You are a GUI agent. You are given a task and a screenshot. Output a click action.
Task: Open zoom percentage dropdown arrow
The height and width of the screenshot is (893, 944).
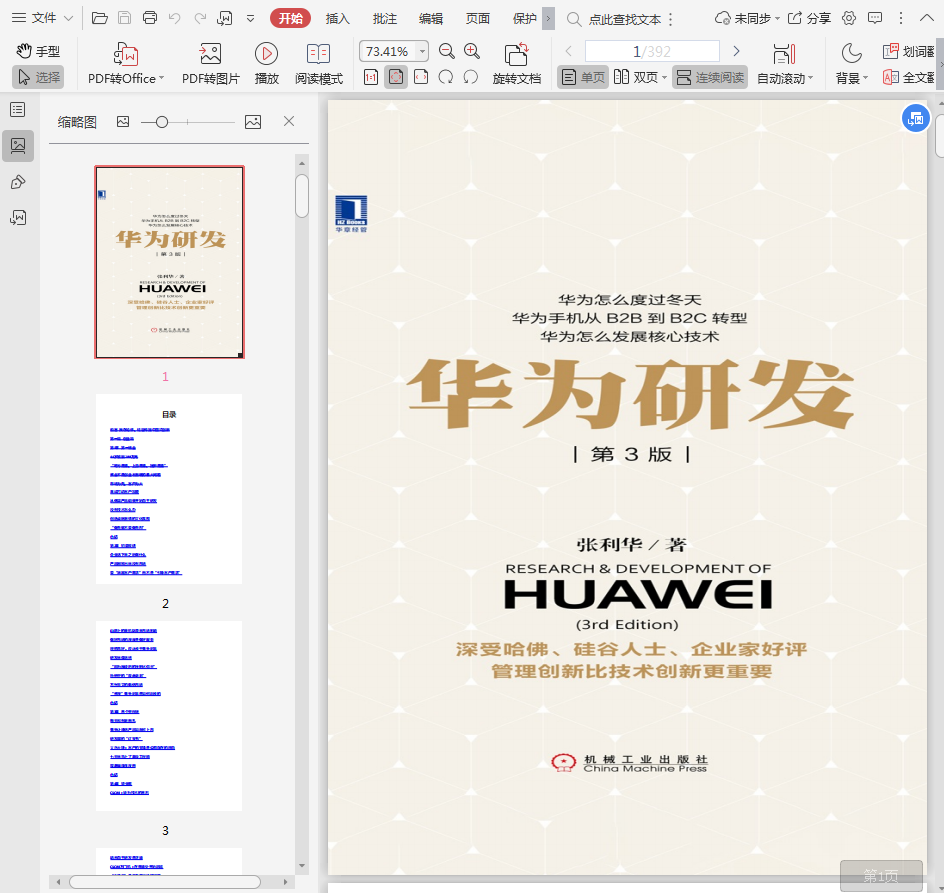point(422,51)
